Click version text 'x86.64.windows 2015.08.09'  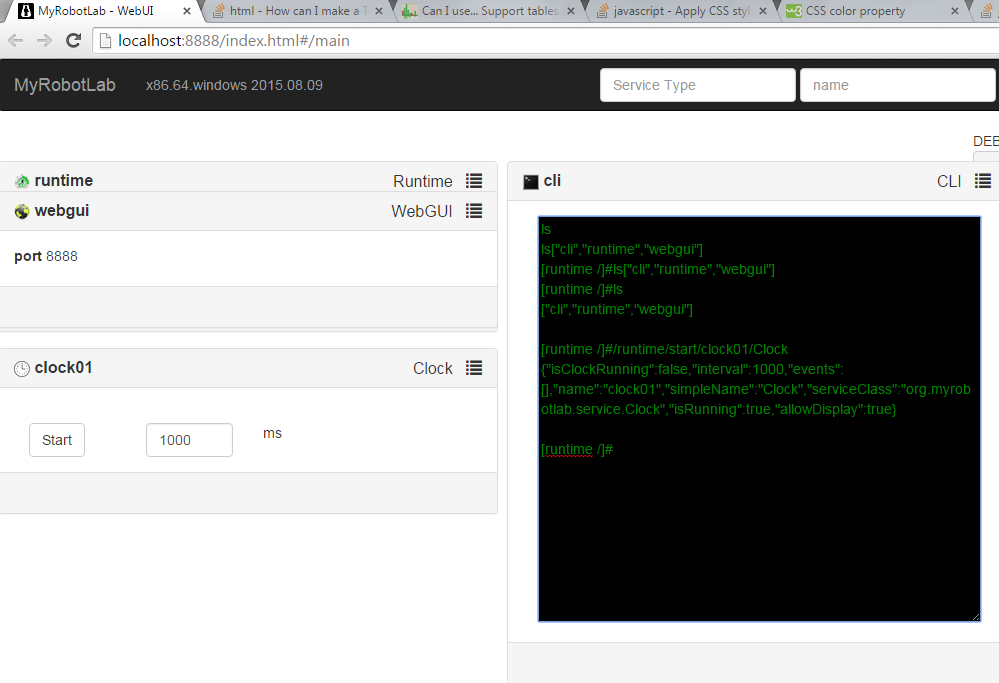[x=234, y=85]
